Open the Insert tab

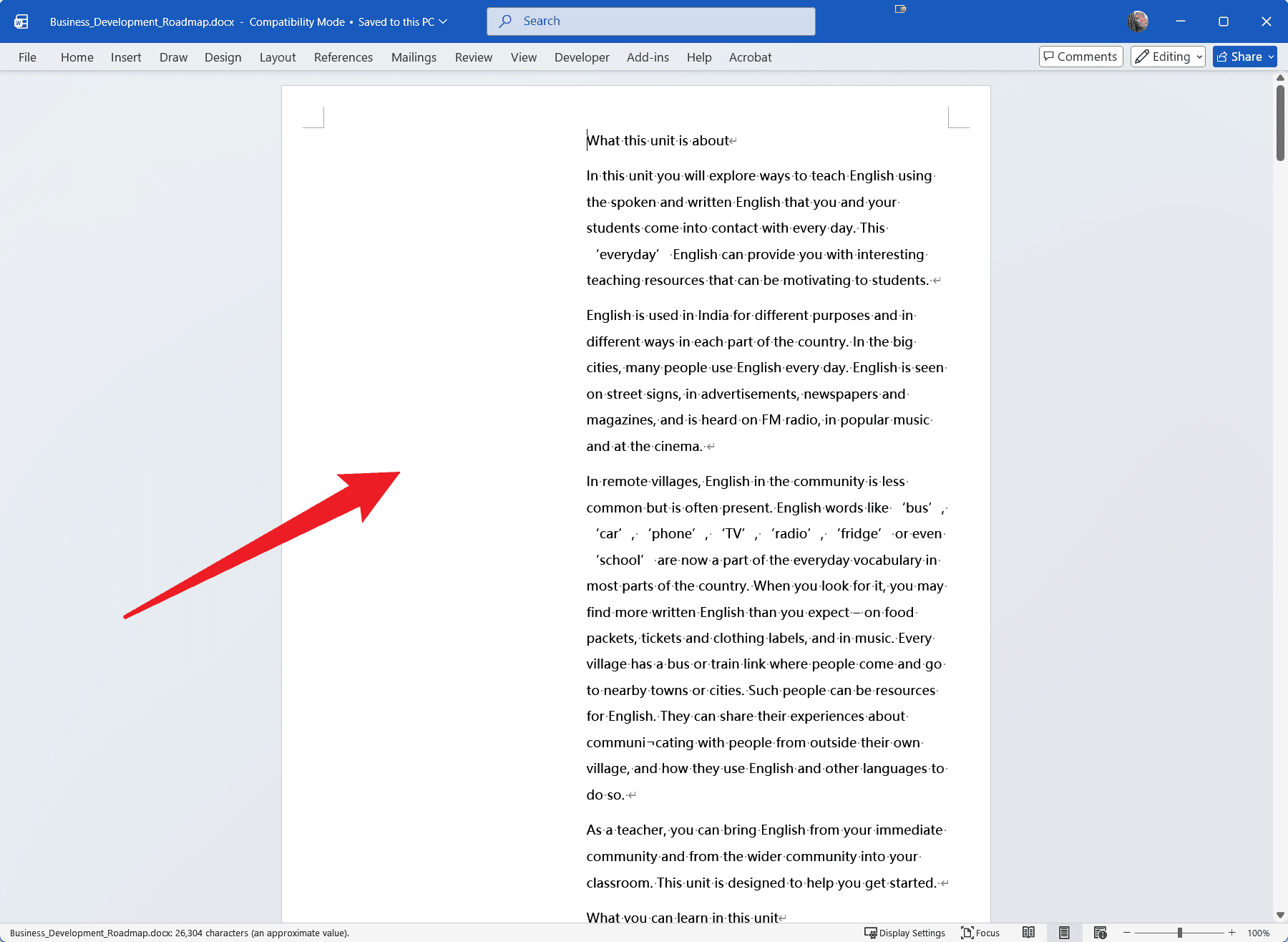(126, 57)
